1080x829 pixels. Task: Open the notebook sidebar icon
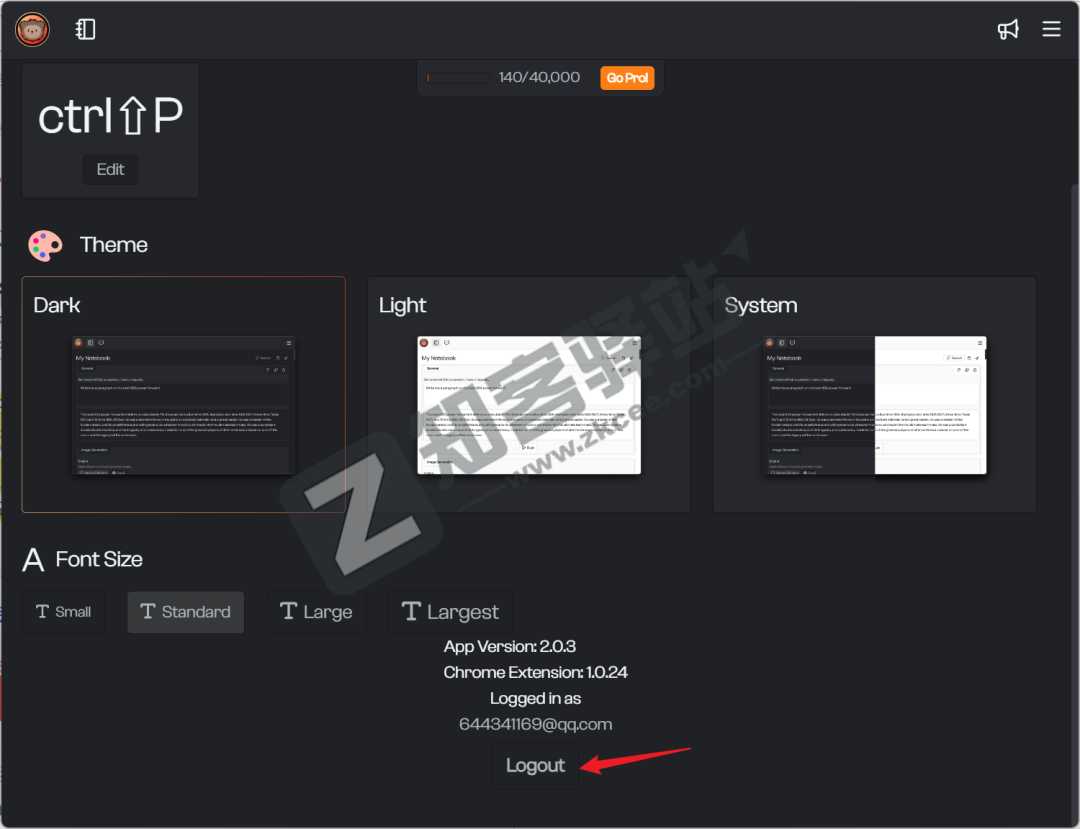[86, 30]
